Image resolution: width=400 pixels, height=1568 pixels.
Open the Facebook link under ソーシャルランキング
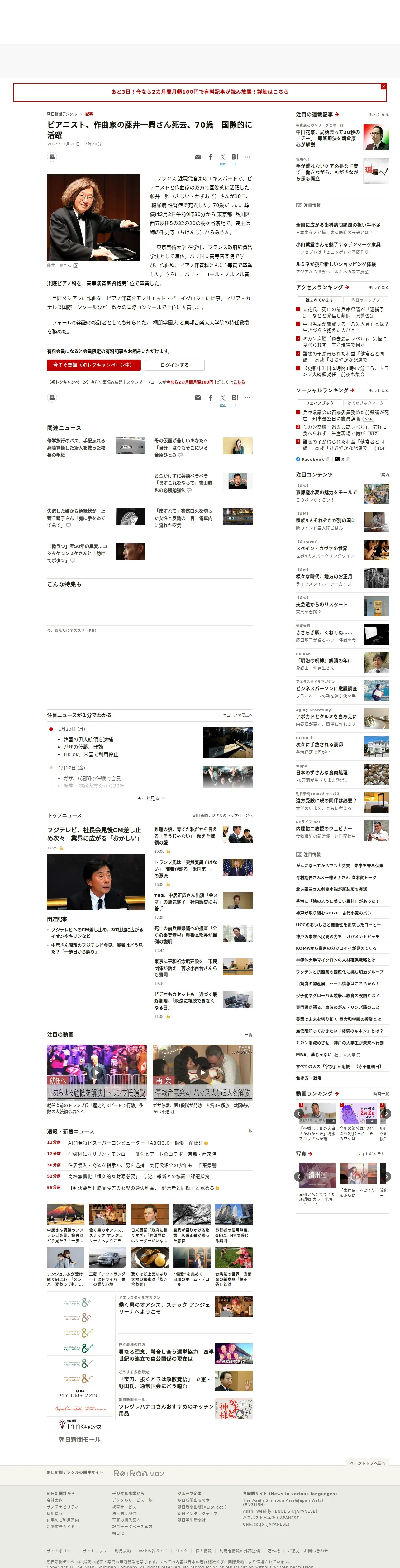(x=312, y=459)
